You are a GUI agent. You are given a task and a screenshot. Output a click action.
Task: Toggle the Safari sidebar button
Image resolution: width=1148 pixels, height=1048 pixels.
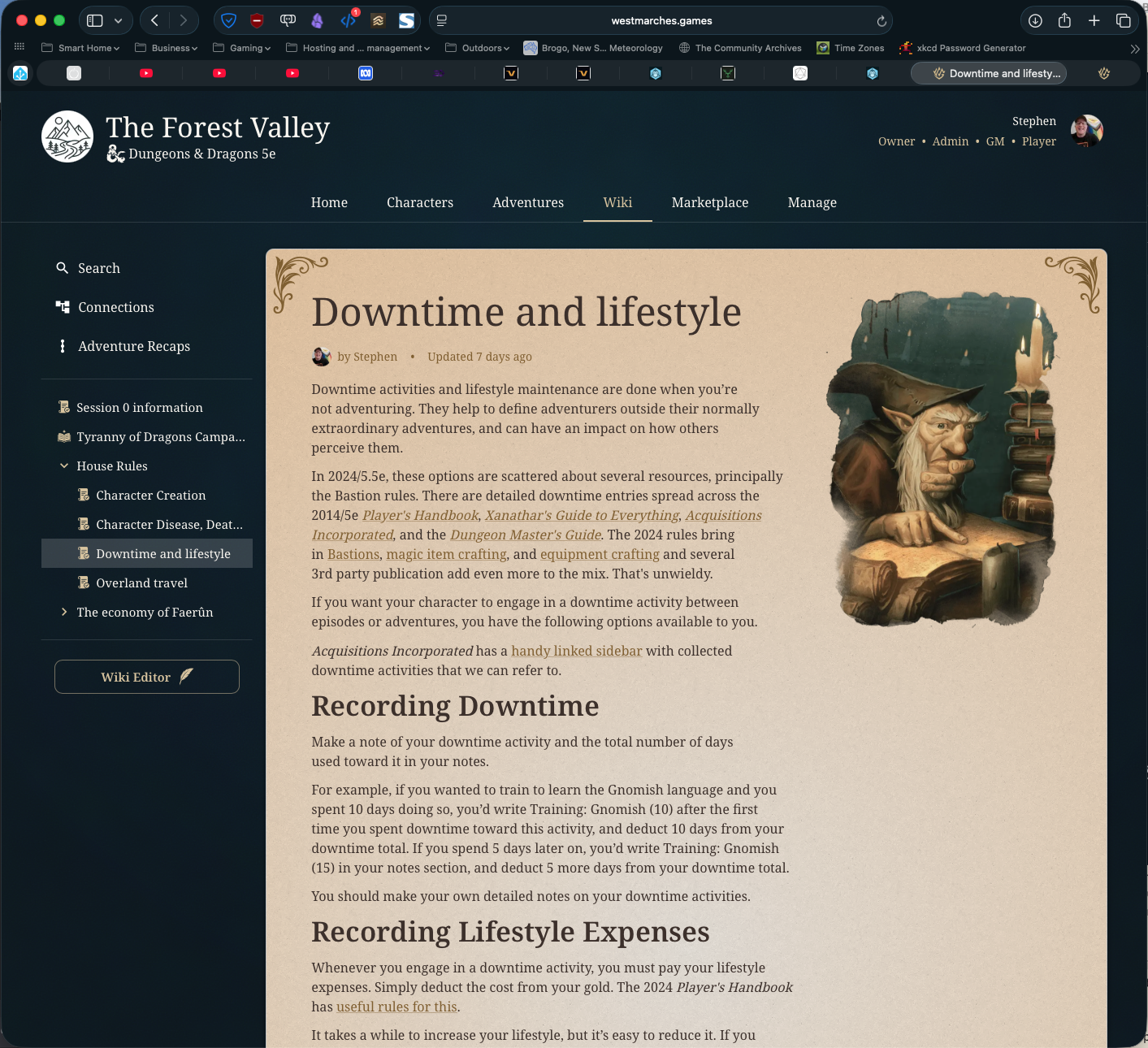click(95, 20)
